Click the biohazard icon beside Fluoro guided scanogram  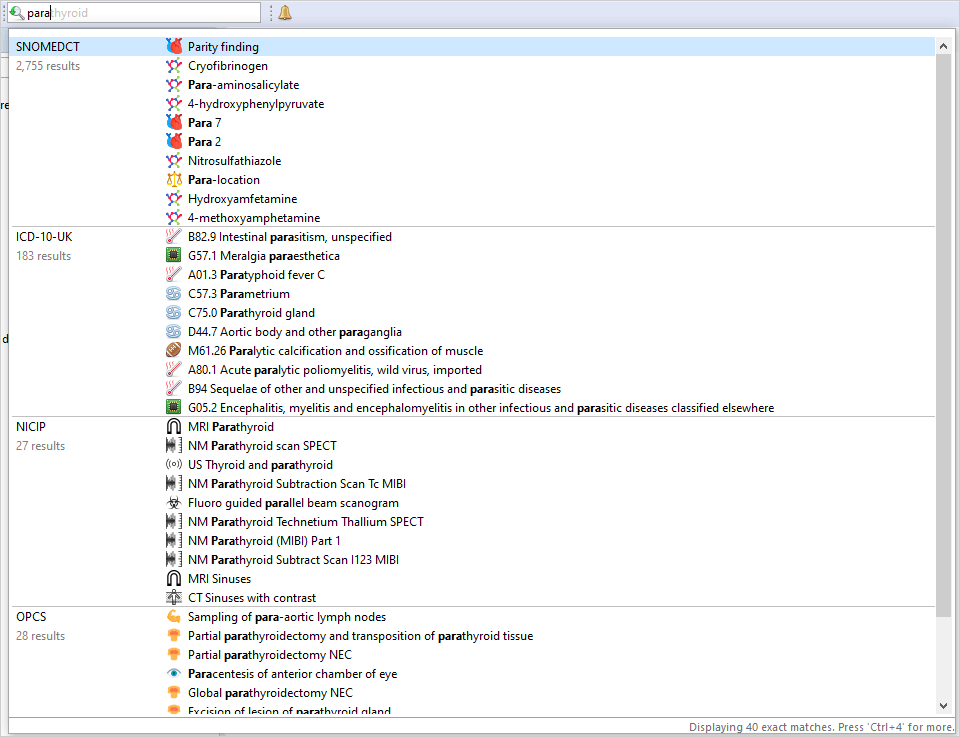coord(174,503)
